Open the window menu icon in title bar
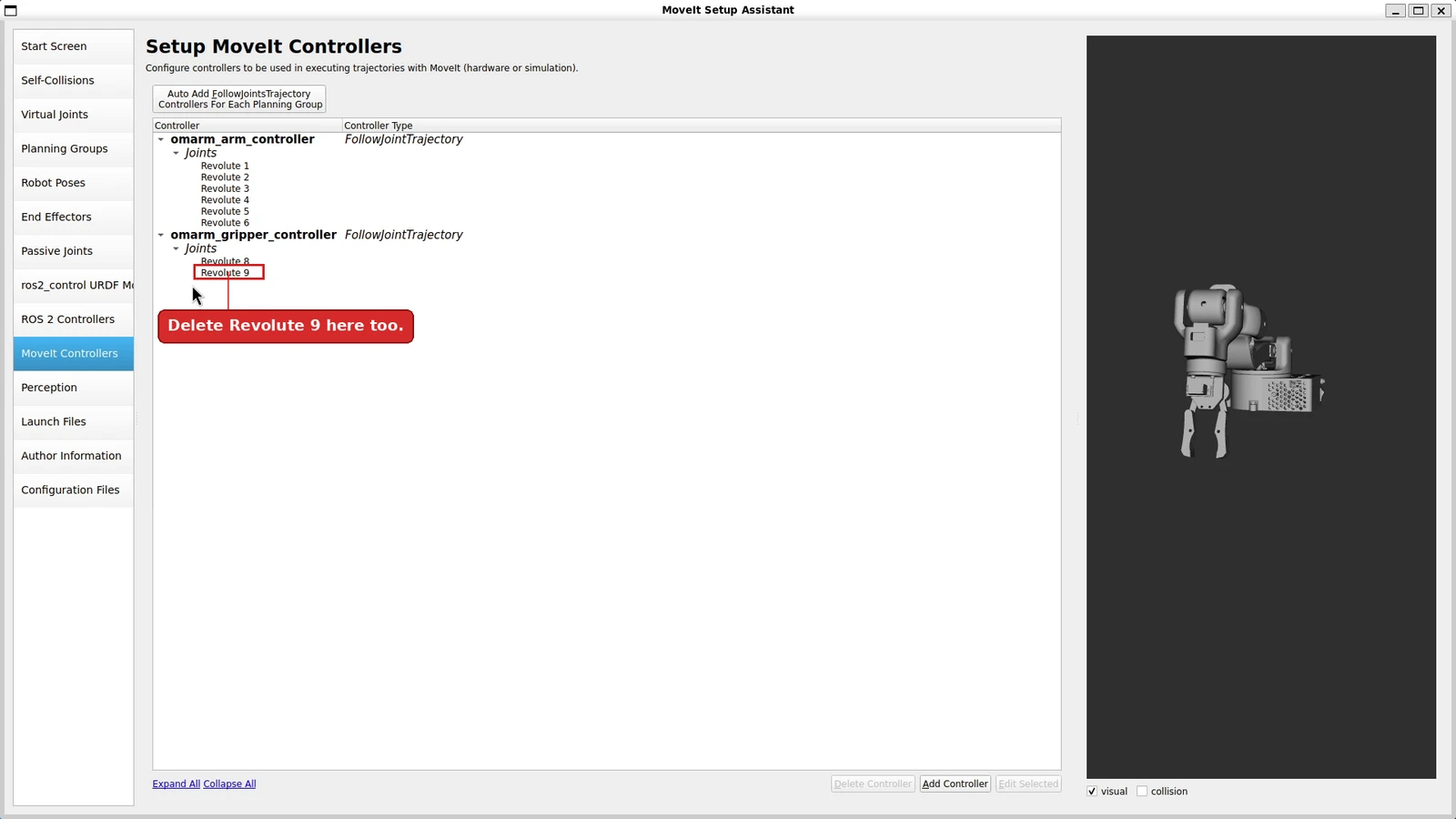This screenshot has width=1456, height=819. [11, 10]
